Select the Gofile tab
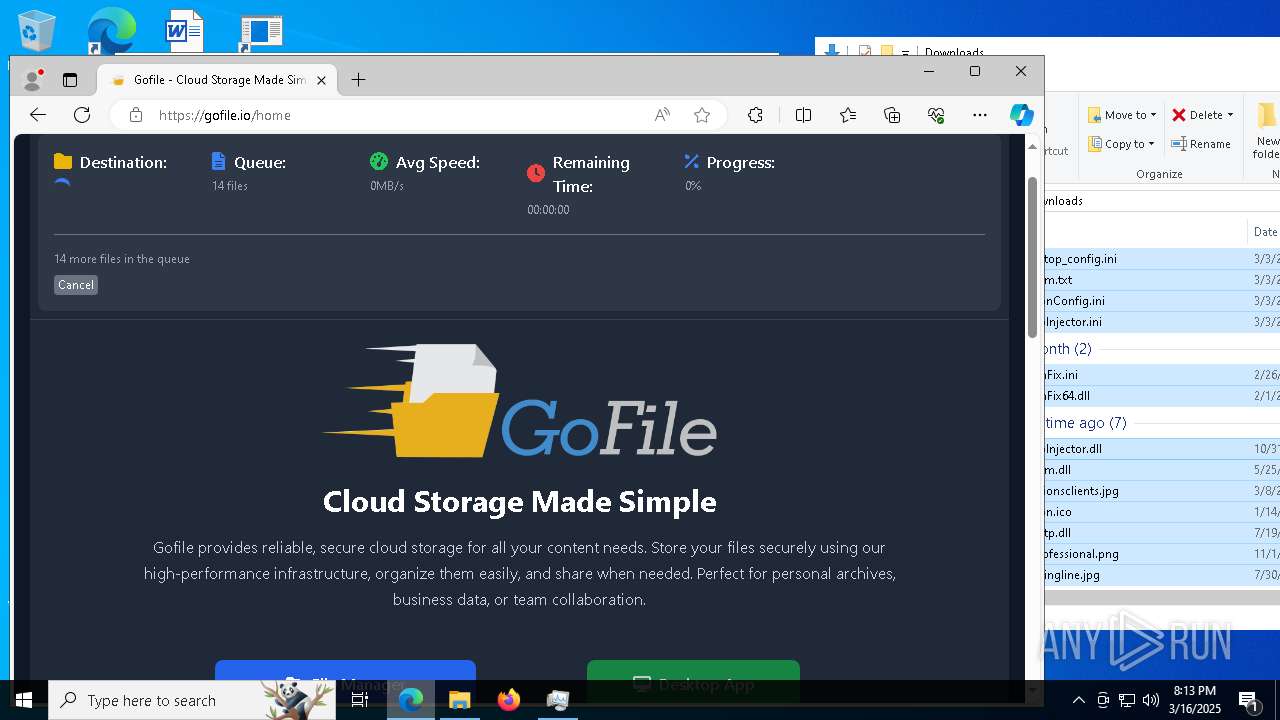1280x720 pixels. point(217,80)
